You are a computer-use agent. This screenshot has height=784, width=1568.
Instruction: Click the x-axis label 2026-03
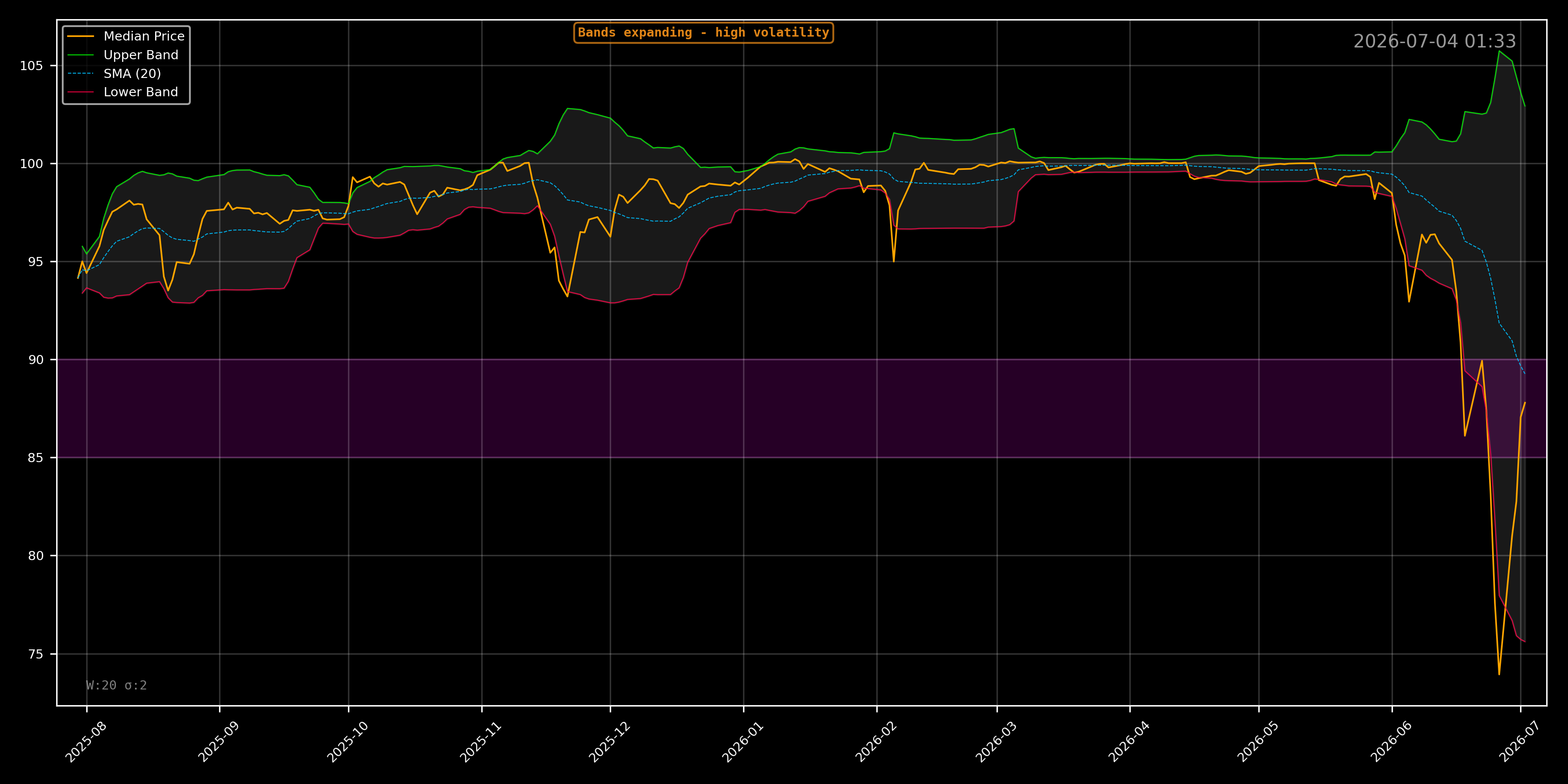[x=997, y=741]
